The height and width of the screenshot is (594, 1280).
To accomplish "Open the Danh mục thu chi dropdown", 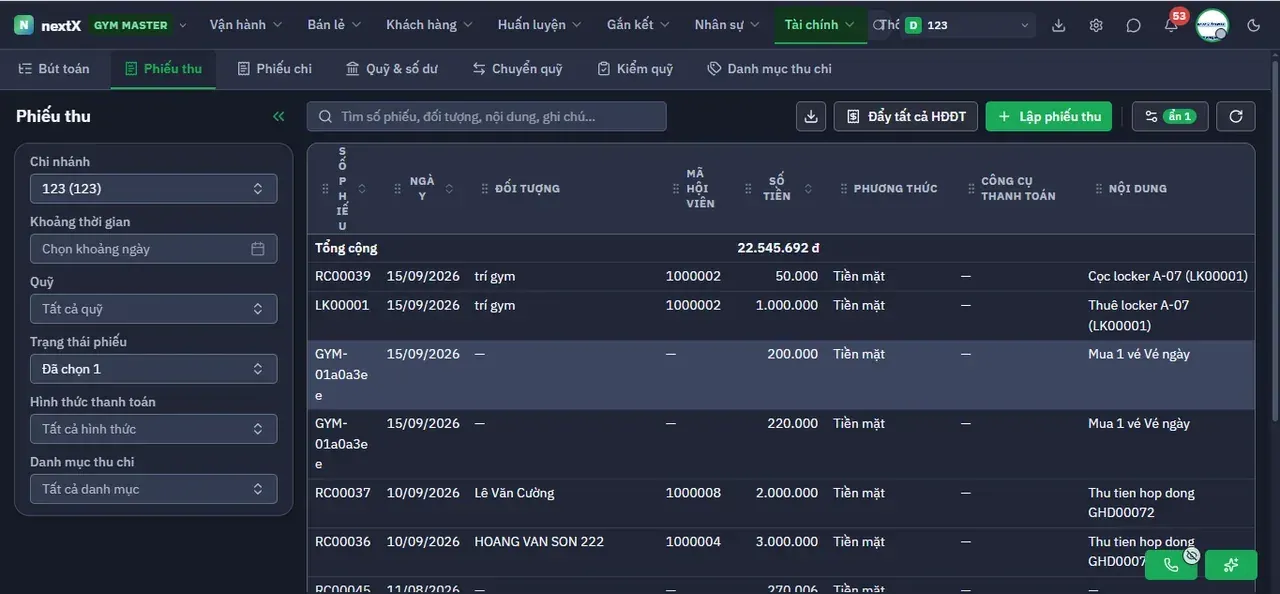I will tap(153, 489).
